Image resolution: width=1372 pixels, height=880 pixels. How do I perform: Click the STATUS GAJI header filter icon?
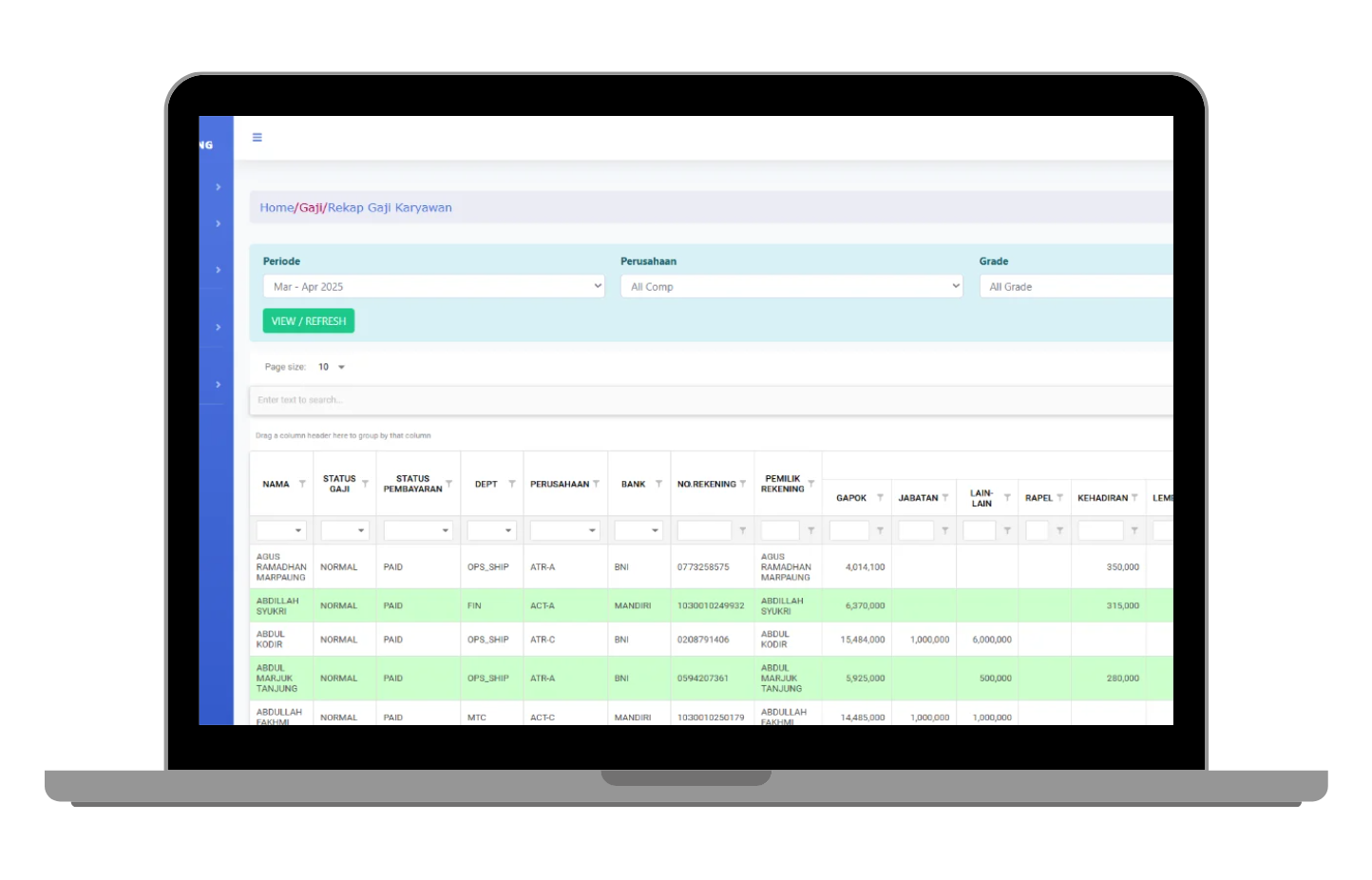coord(365,484)
